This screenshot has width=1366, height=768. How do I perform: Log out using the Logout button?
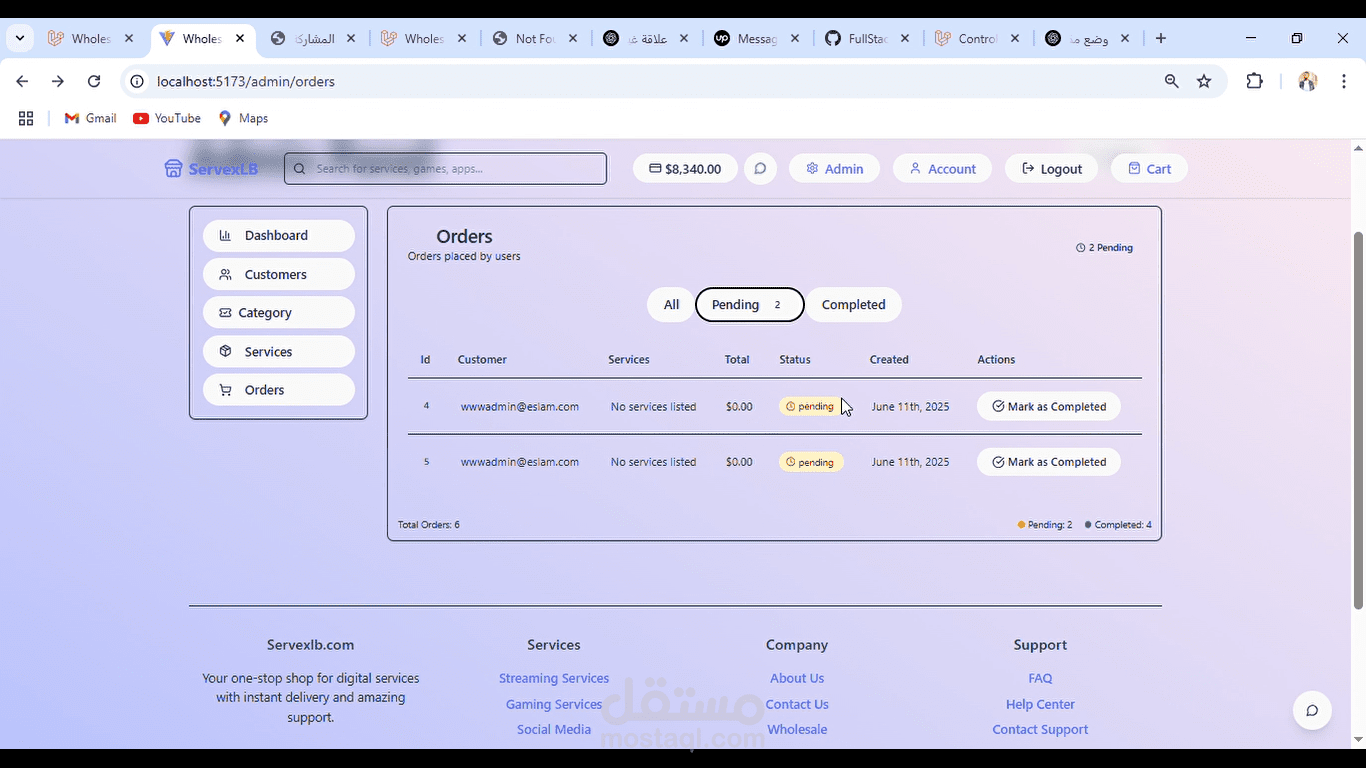pos(1051,169)
